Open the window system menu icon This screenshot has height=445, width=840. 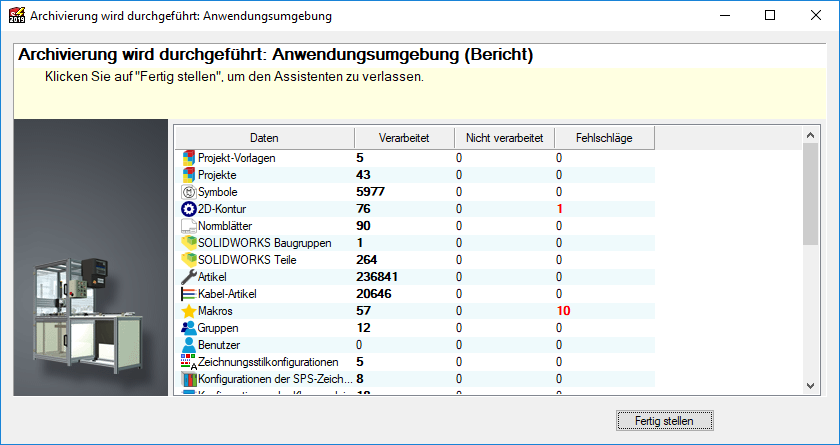(x=15, y=16)
